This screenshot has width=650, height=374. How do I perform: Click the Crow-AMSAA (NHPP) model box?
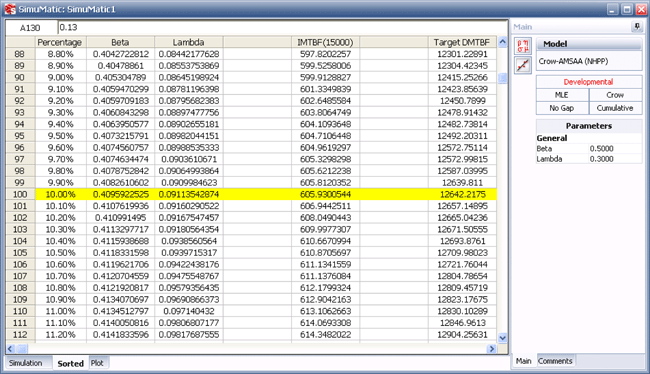(x=589, y=61)
